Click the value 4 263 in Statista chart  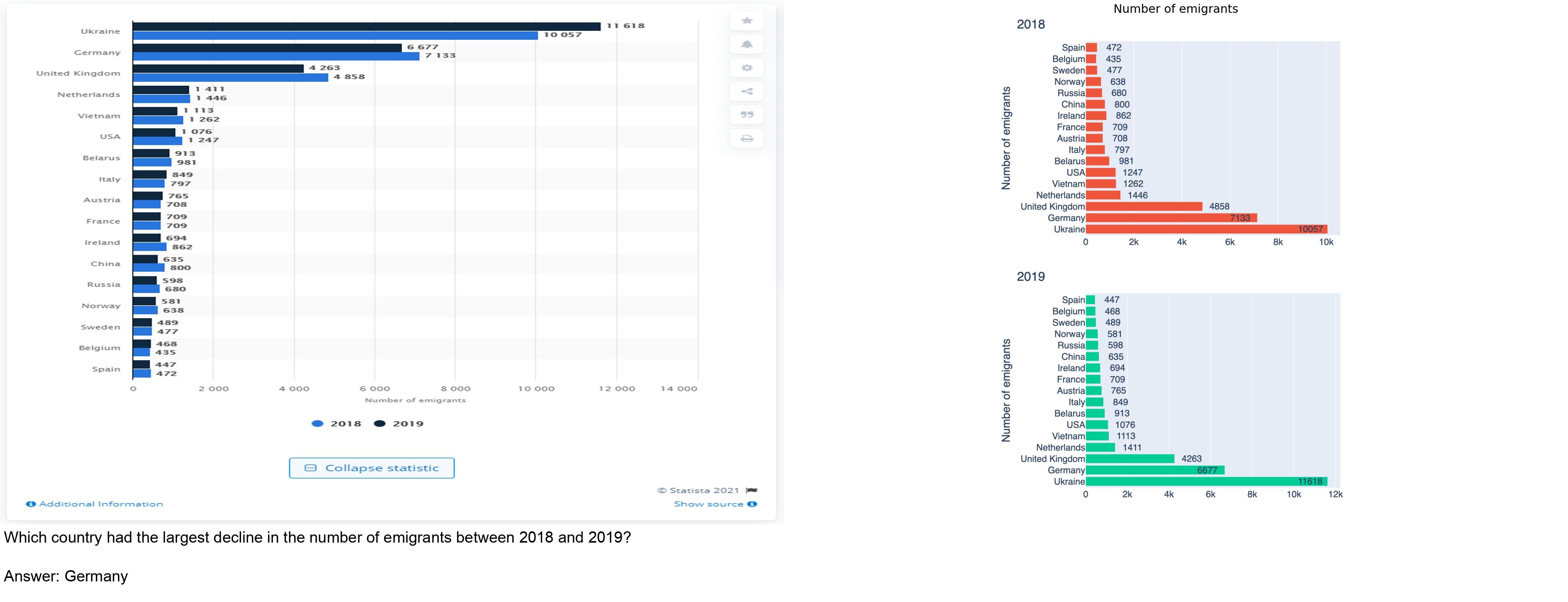324,68
